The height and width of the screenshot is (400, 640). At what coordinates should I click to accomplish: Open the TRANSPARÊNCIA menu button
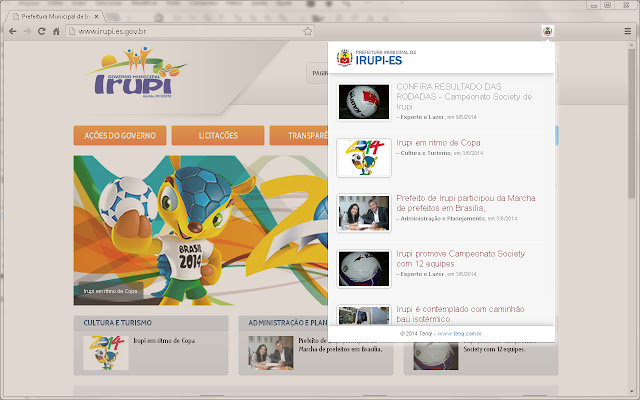point(299,136)
